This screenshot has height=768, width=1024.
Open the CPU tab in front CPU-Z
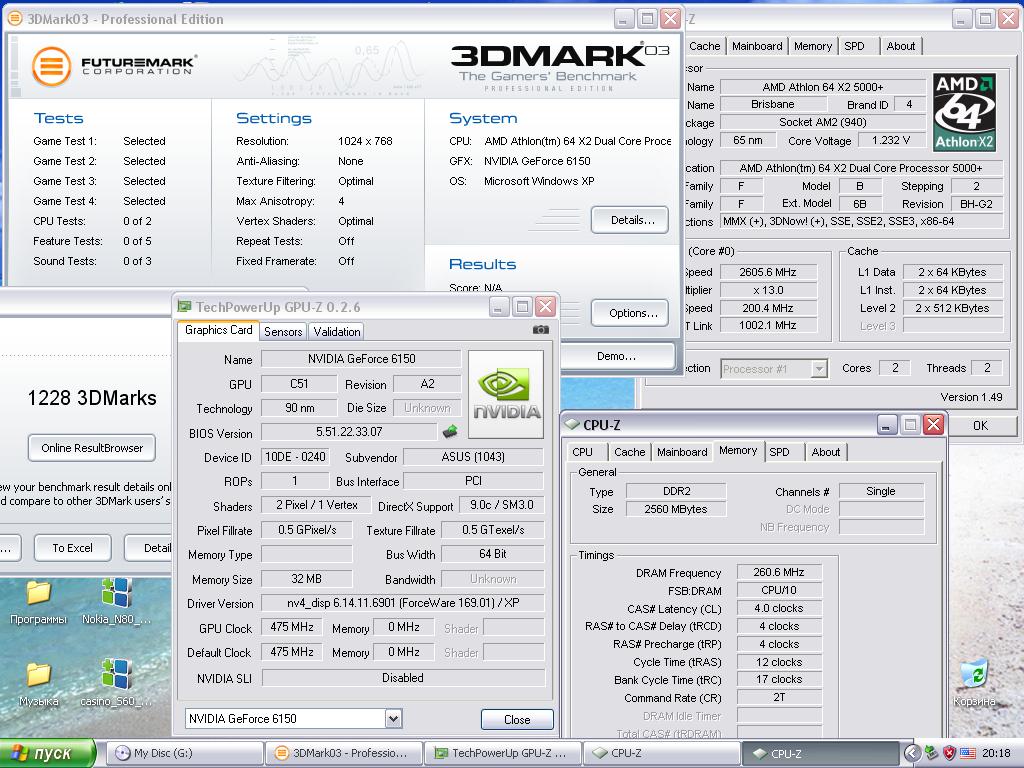tap(582, 452)
